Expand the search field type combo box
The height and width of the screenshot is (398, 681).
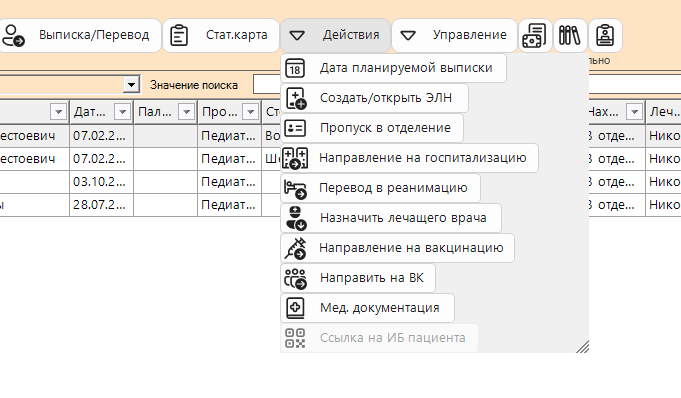click(131, 85)
